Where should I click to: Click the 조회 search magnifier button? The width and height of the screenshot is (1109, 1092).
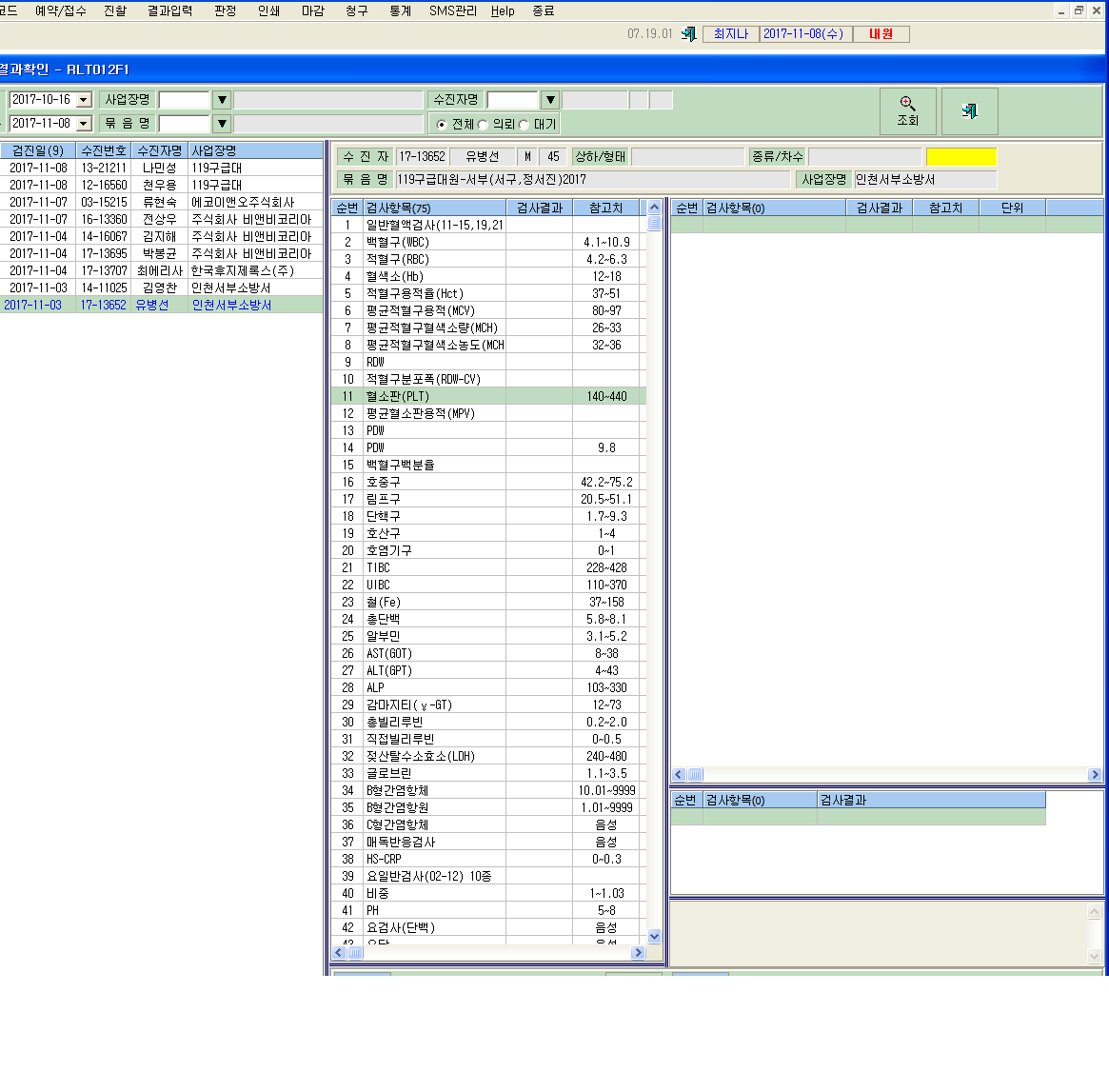click(x=907, y=111)
